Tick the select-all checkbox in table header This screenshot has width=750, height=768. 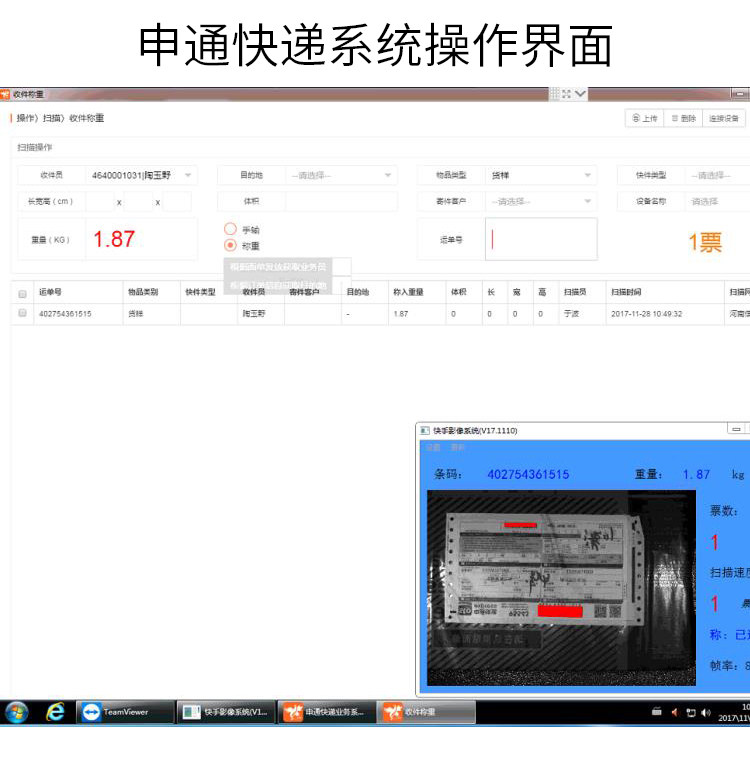(22, 294)
